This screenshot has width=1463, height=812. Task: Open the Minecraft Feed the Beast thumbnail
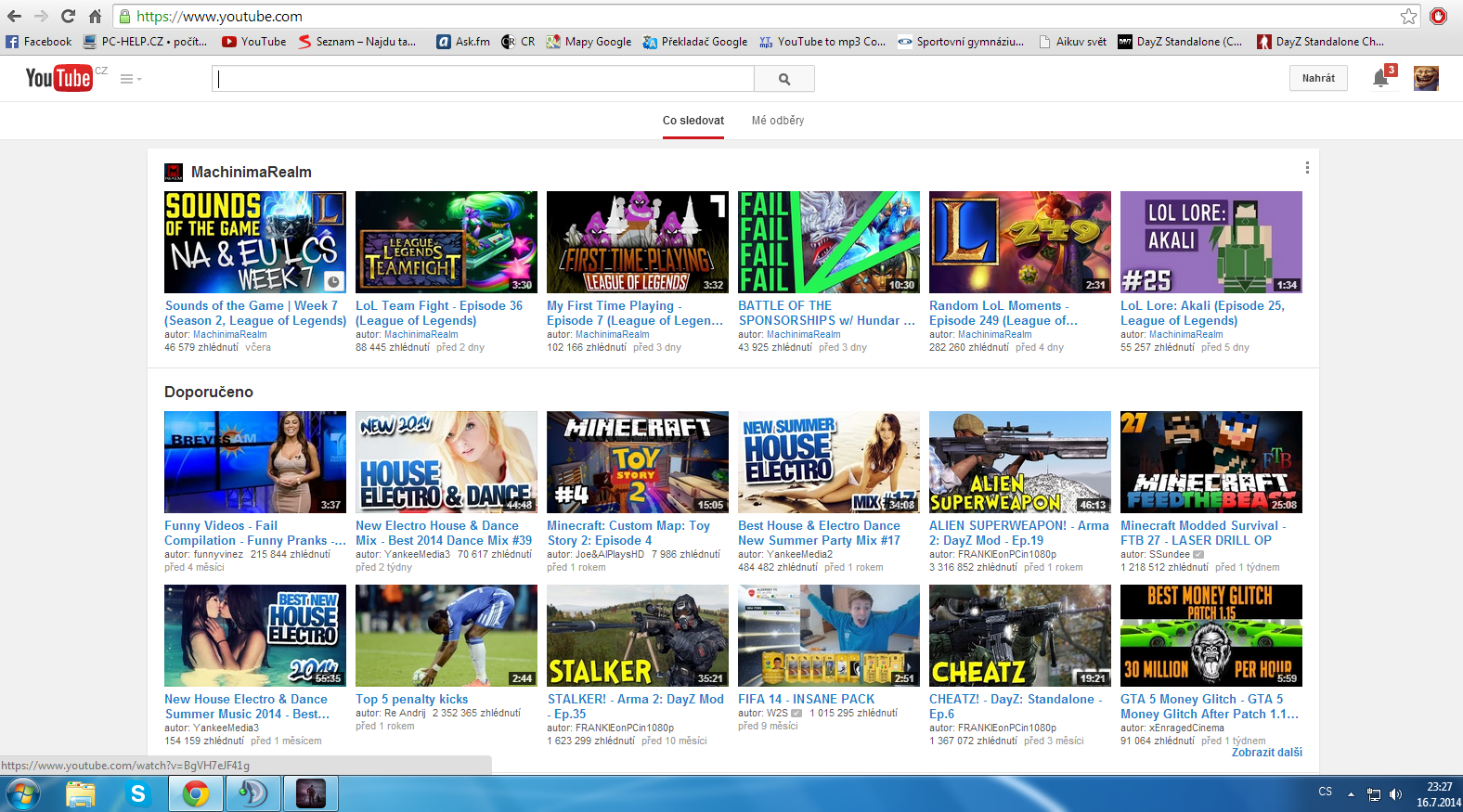[x=1211, y=462]
